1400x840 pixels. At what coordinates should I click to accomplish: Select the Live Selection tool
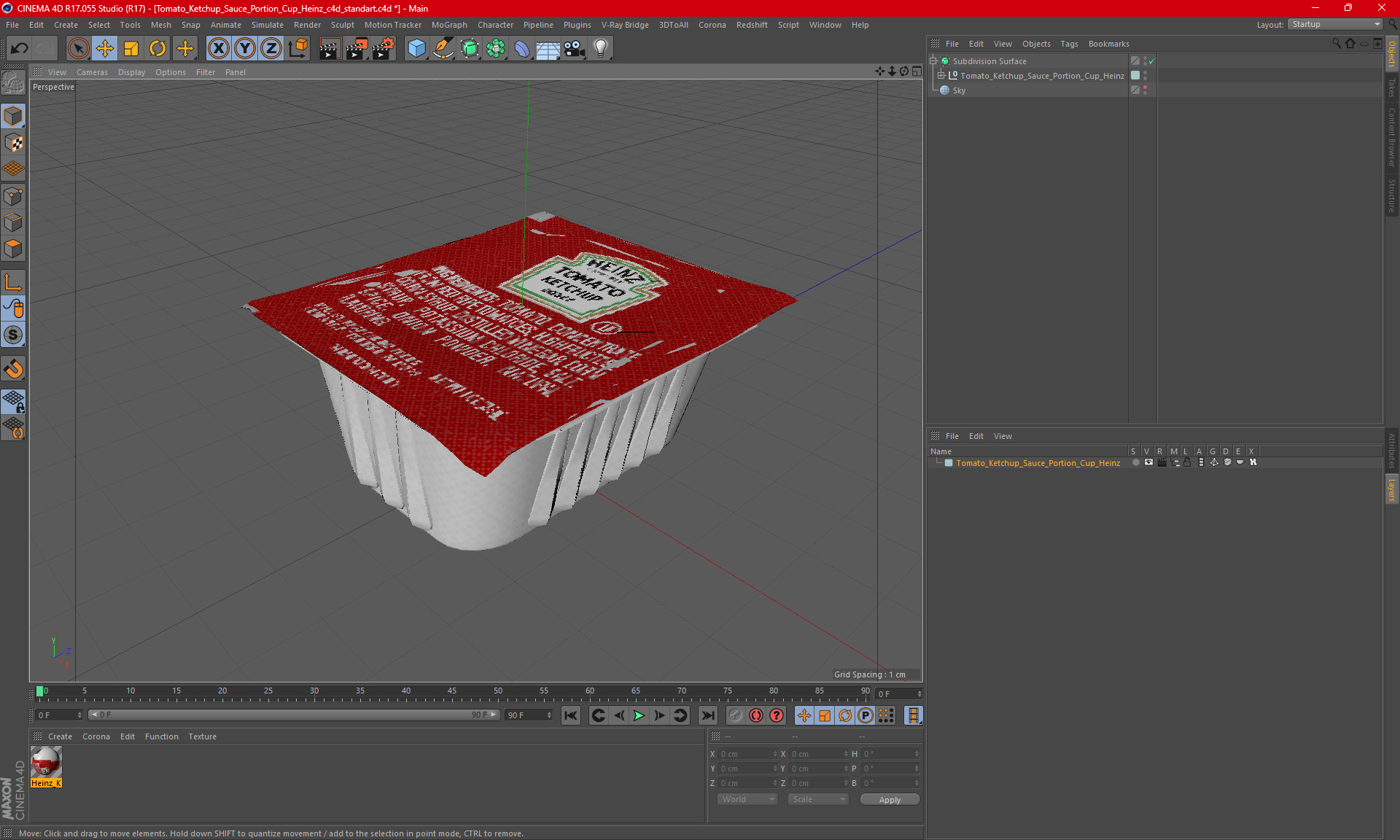click(78, 49)
